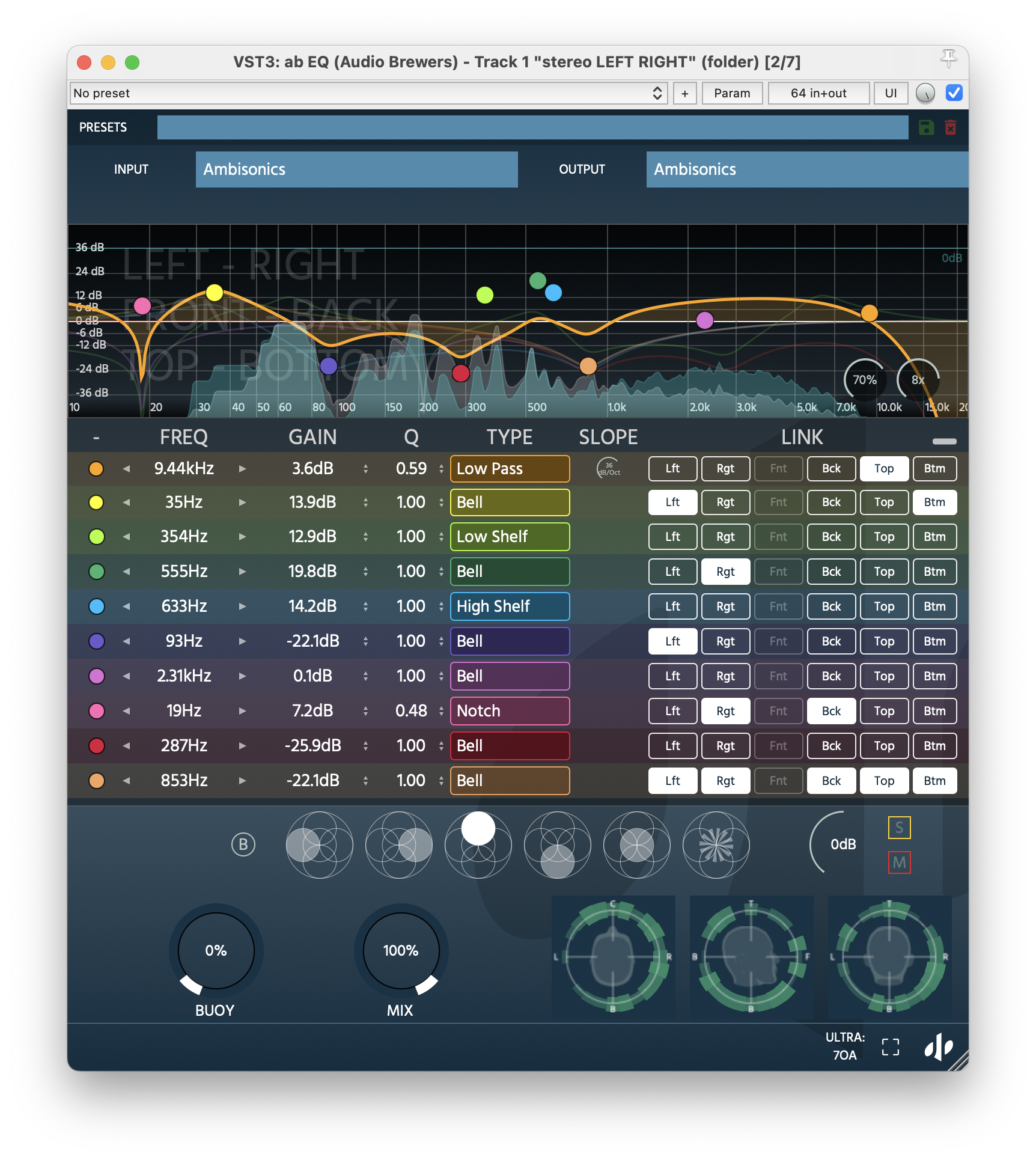Open the Notch filter type dropdown

click(510, 711)
